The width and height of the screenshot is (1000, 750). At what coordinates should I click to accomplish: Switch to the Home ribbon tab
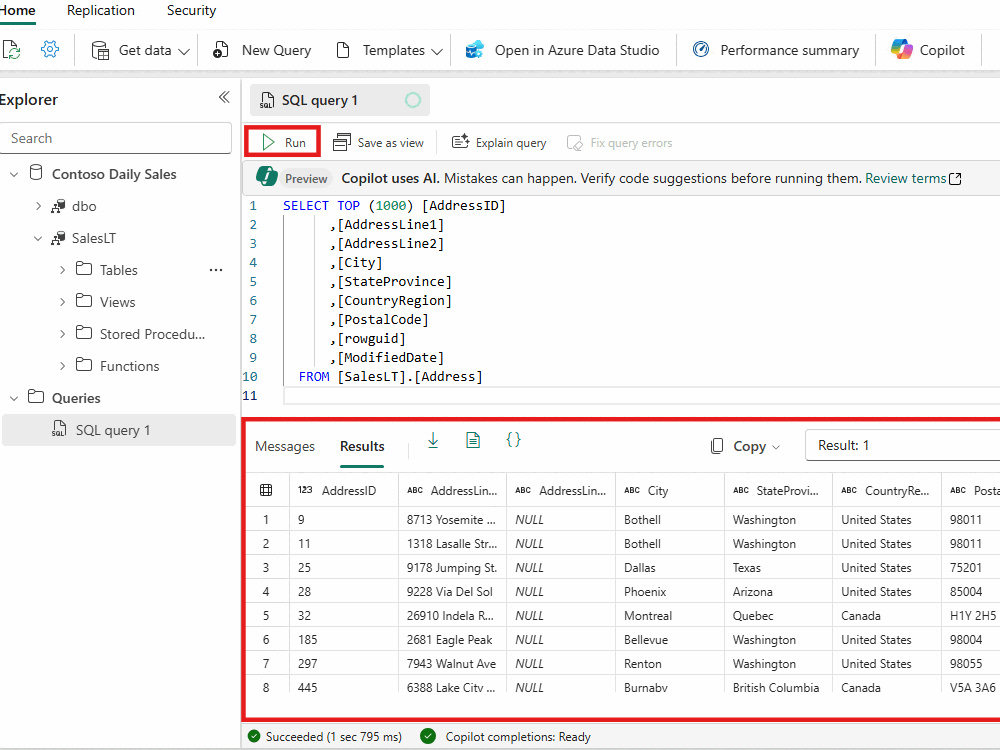tap(17, 11)
